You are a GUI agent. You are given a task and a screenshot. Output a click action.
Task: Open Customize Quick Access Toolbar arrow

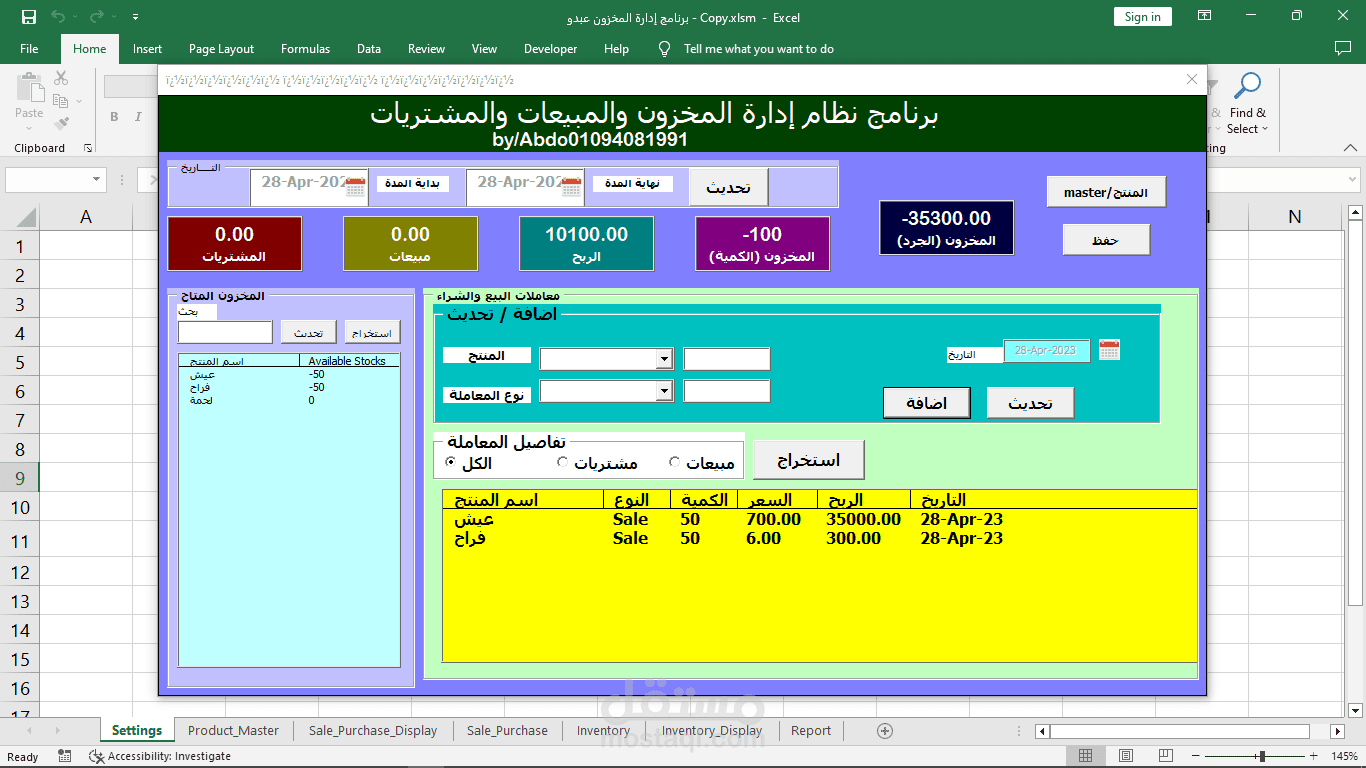point(135,17)
